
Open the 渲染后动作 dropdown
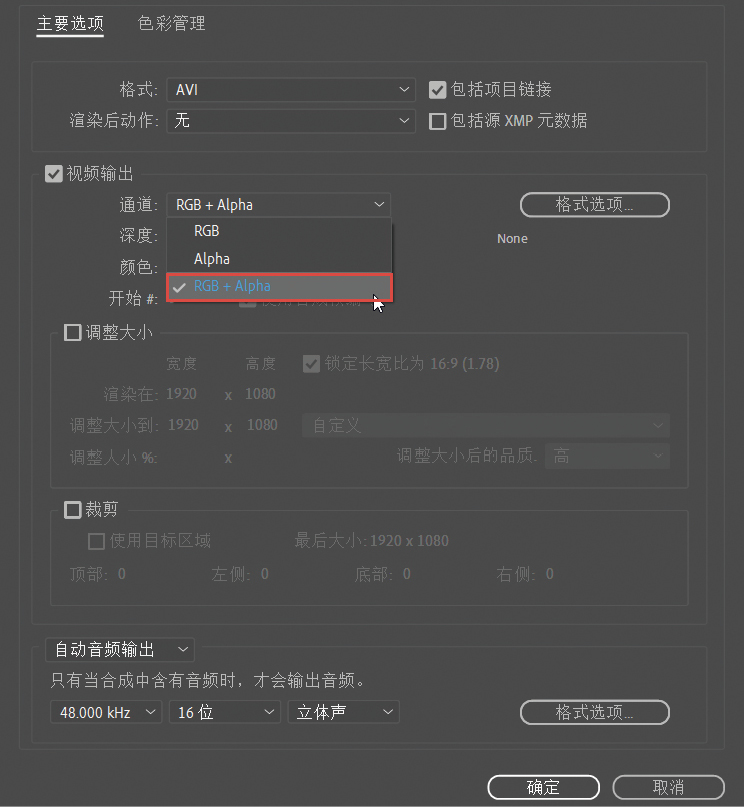291,121
